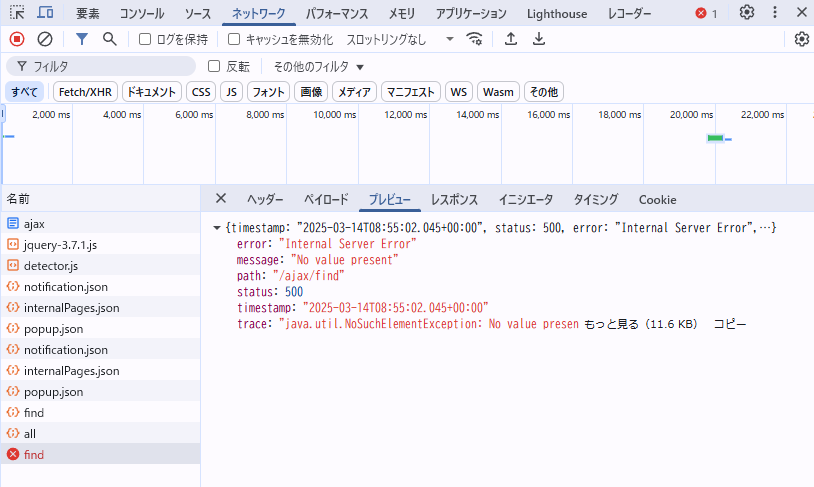Open the inspect element picker tool
The image size is (814, 487).
pos(17,13)
